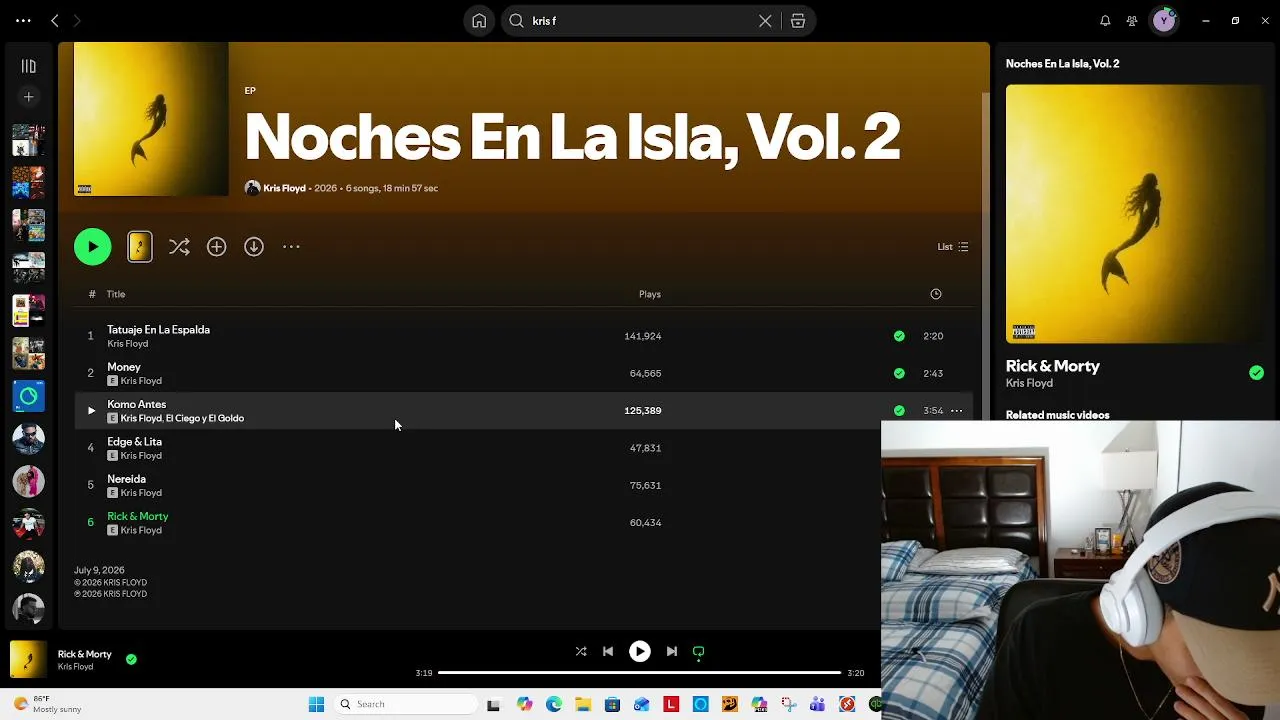Play Komo Antes with the row play icon

[91, 410]
